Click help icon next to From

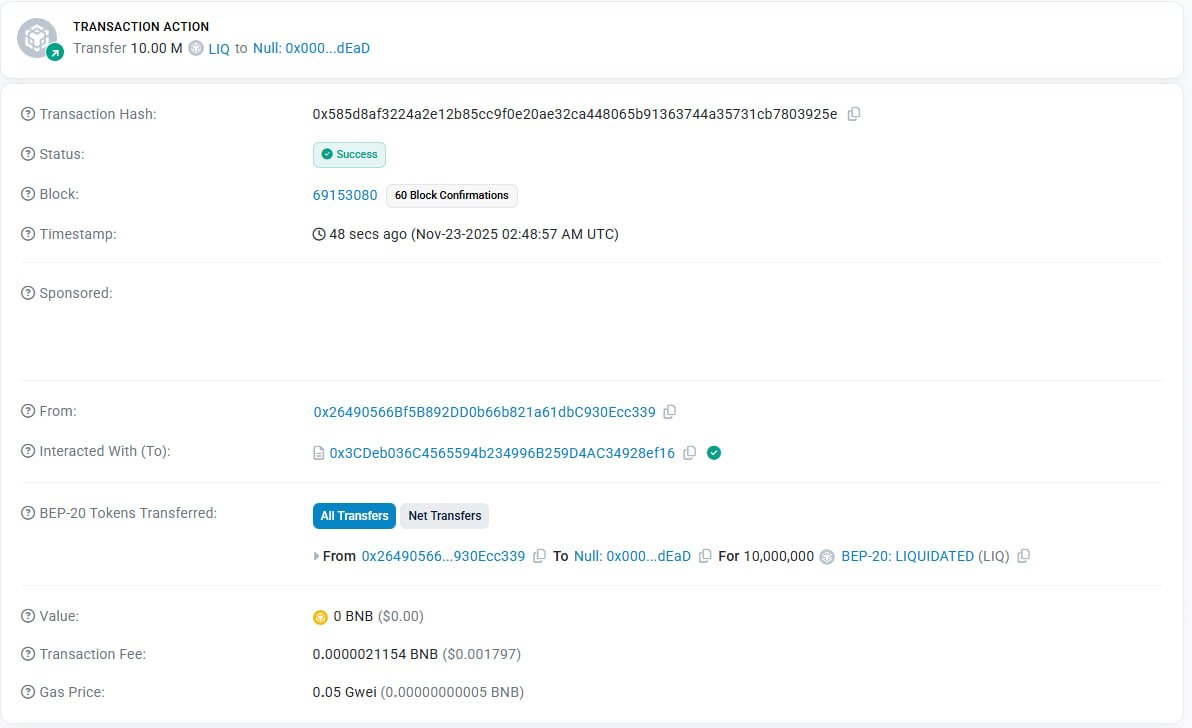(x=28, y=411)
